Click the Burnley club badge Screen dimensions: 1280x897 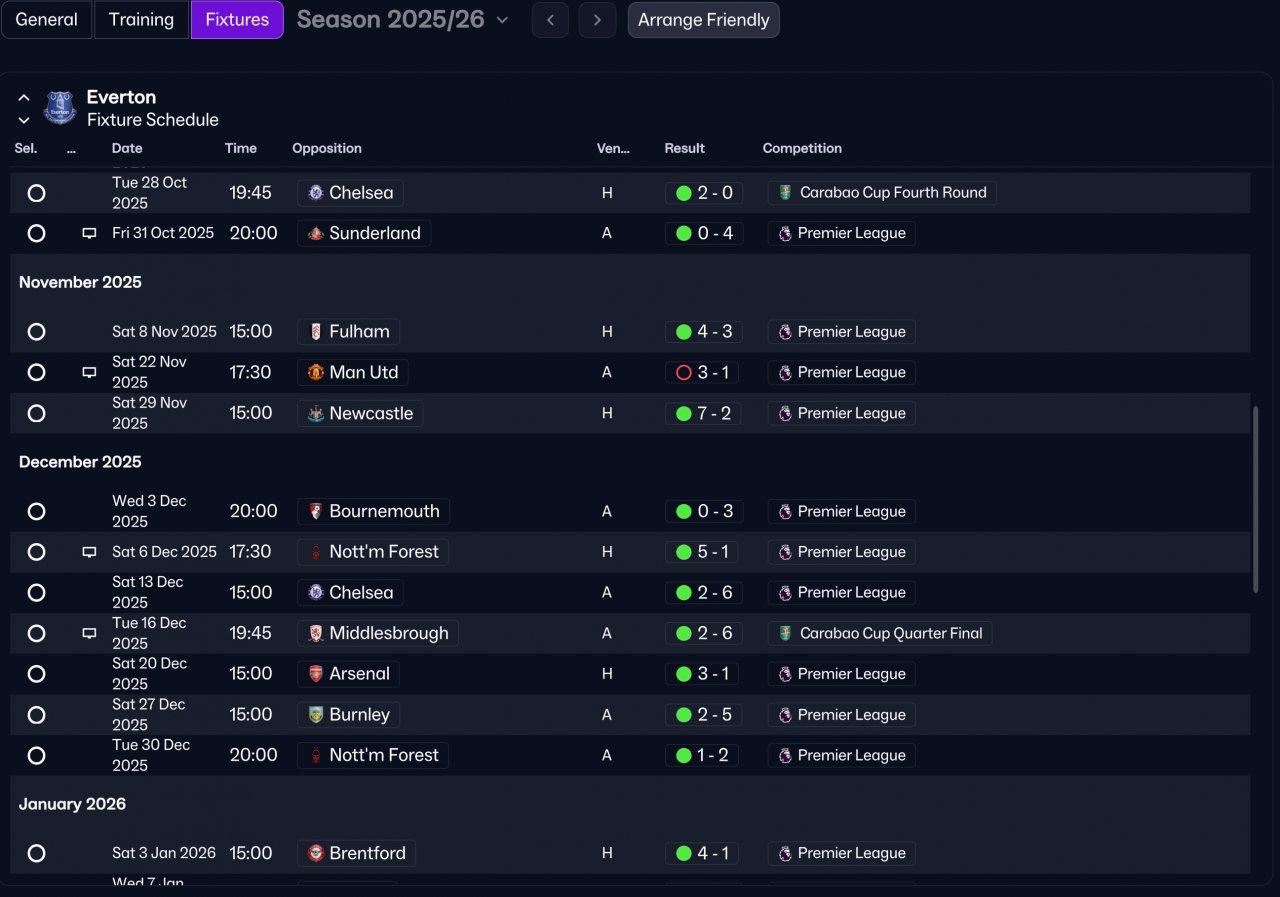(x=316, y=715)
